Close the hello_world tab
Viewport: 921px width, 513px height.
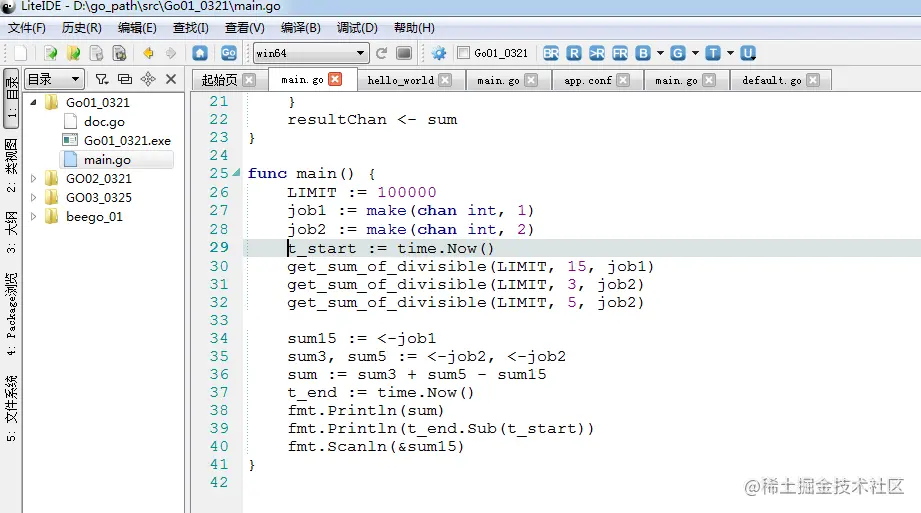pyautogui.click(x=446, y=80)
